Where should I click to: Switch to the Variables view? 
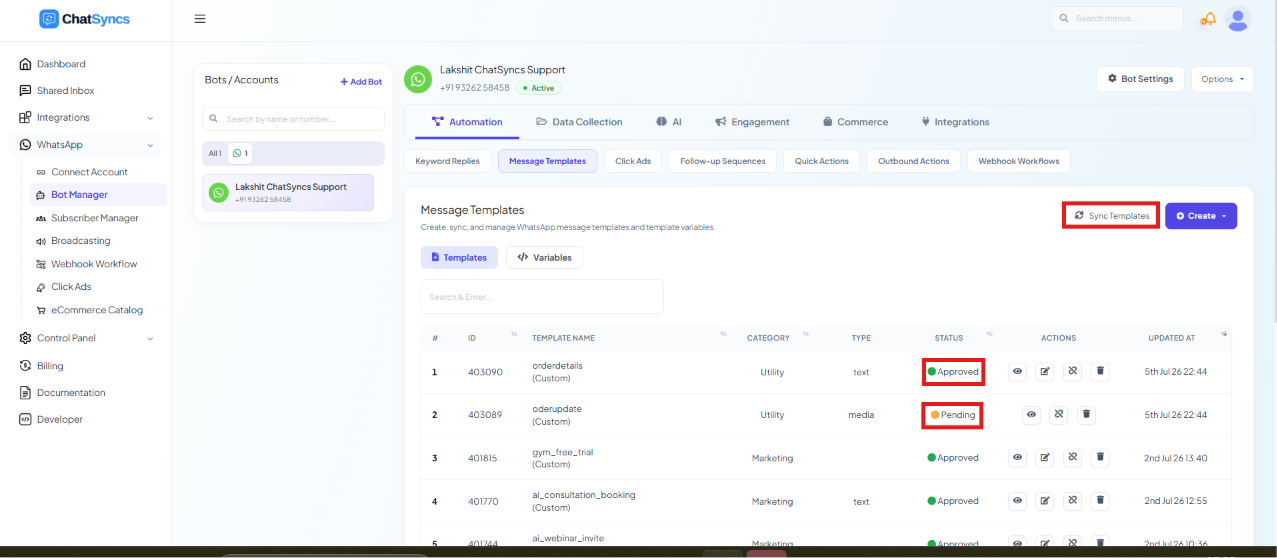click(x=544, y=257)
